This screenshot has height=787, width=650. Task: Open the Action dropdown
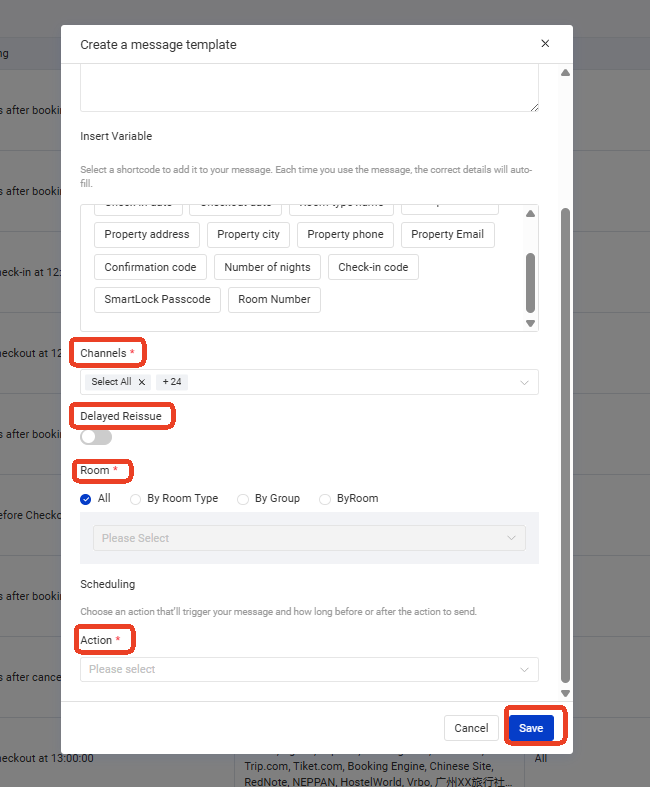click(309, 669)
